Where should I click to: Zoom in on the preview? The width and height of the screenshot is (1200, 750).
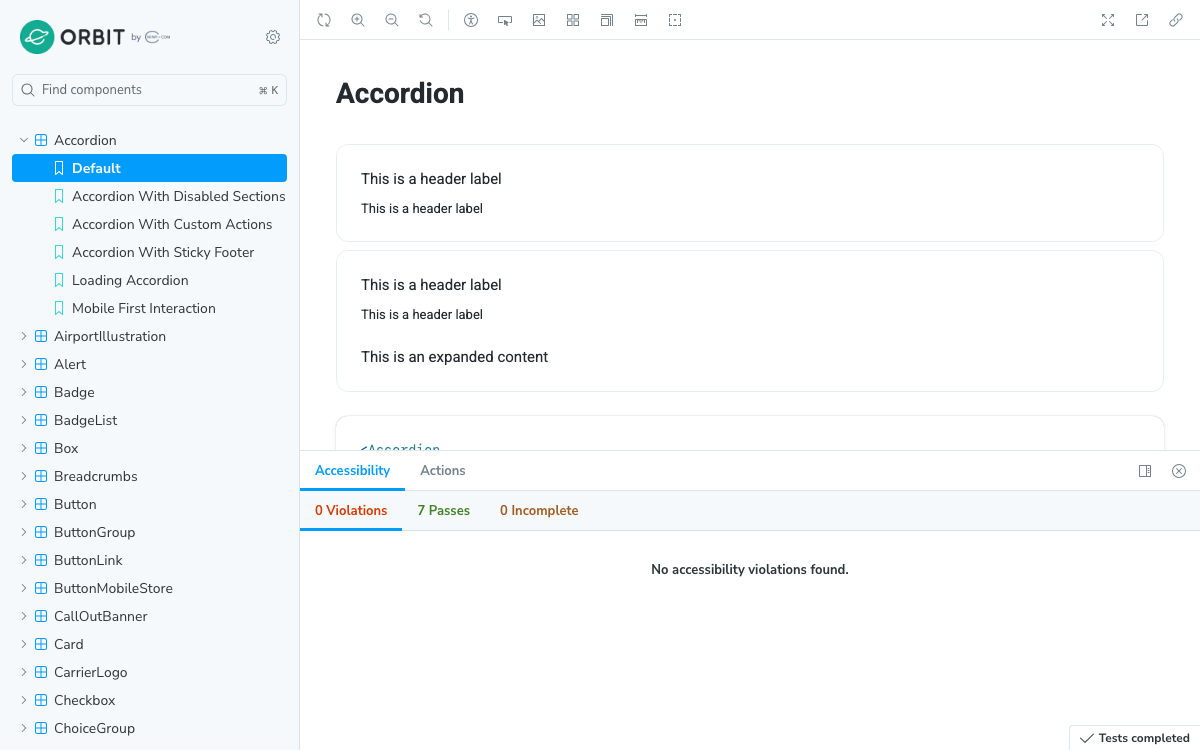(358, 20)
